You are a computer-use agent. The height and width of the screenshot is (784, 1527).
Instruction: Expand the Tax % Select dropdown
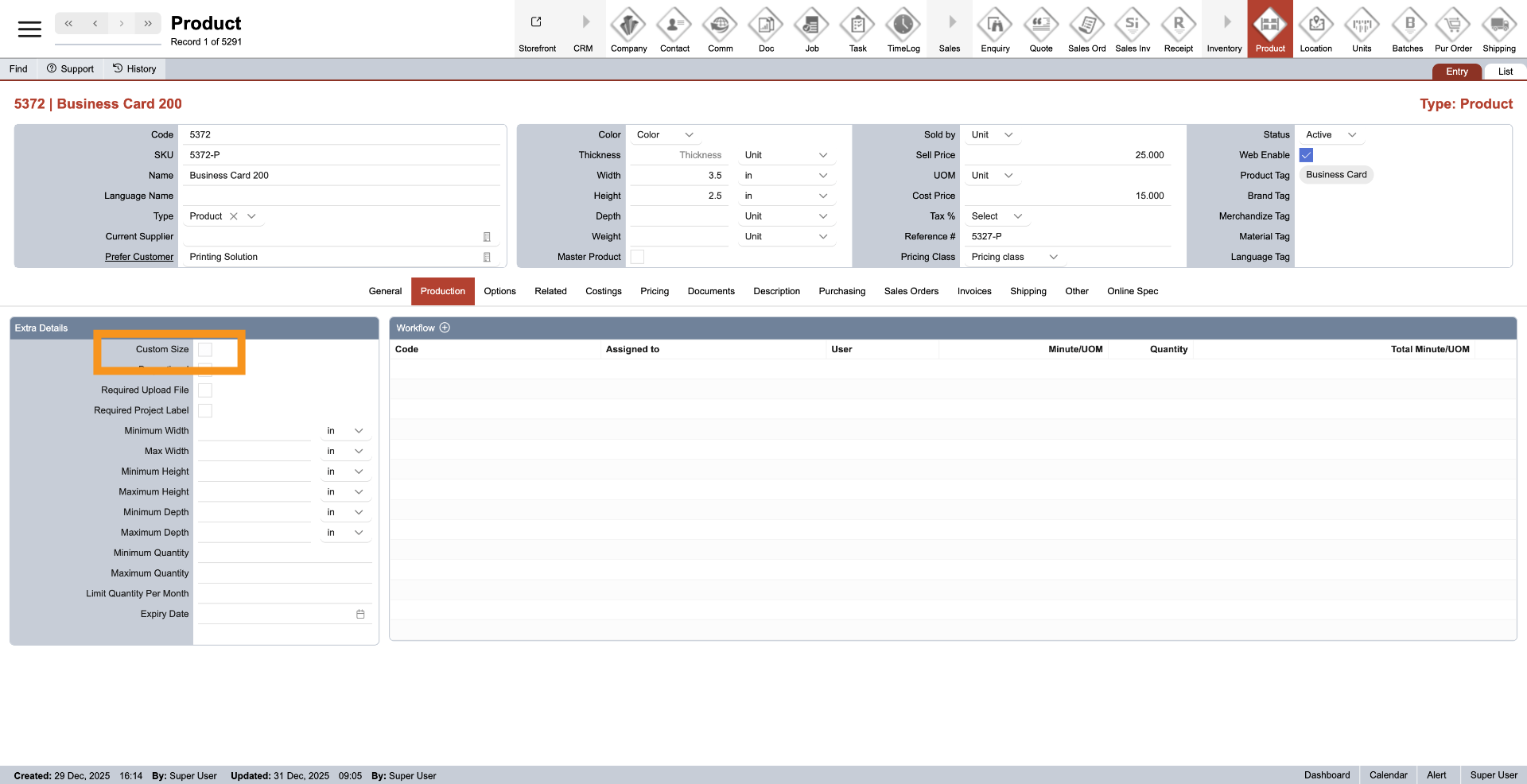(996, 216)
